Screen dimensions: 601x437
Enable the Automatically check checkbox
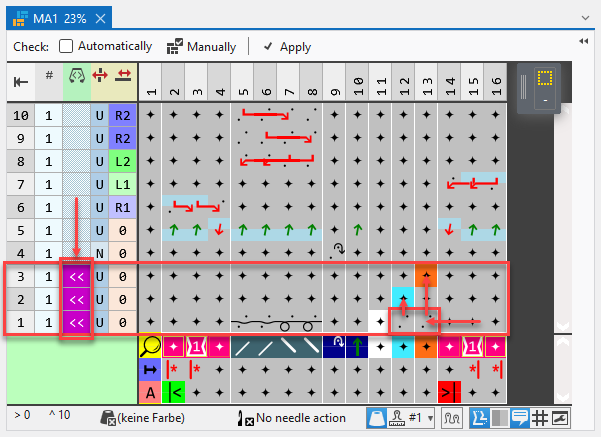66,46
